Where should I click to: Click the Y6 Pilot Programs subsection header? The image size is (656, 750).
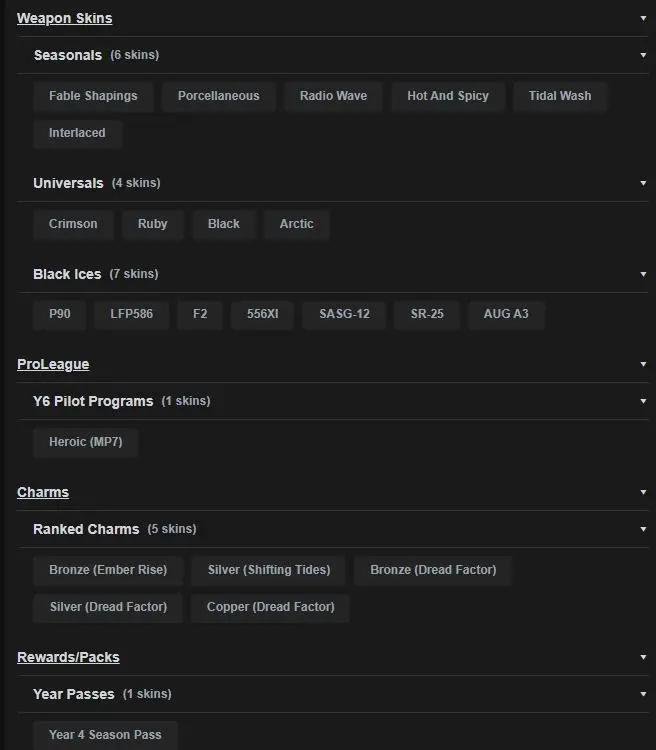click(x=93, y=401)
